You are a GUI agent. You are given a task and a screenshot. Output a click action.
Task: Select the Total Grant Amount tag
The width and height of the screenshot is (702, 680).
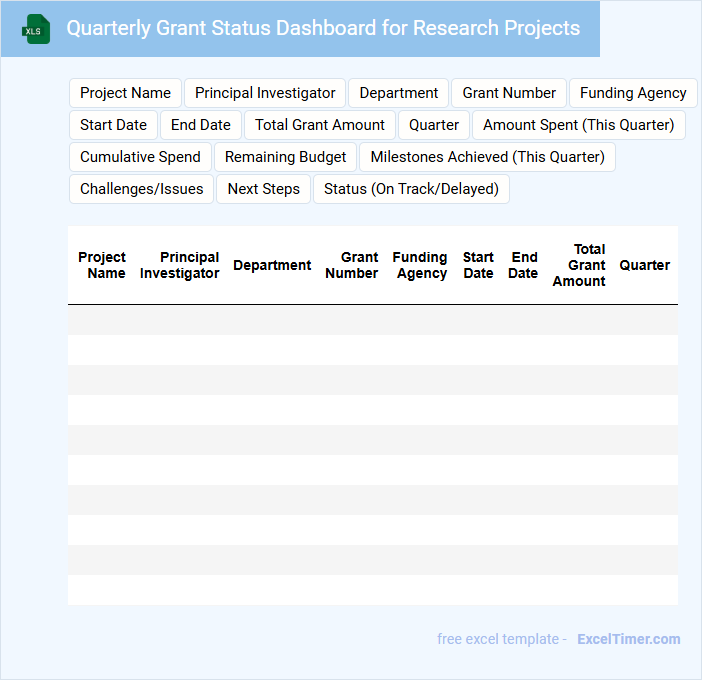319,125
